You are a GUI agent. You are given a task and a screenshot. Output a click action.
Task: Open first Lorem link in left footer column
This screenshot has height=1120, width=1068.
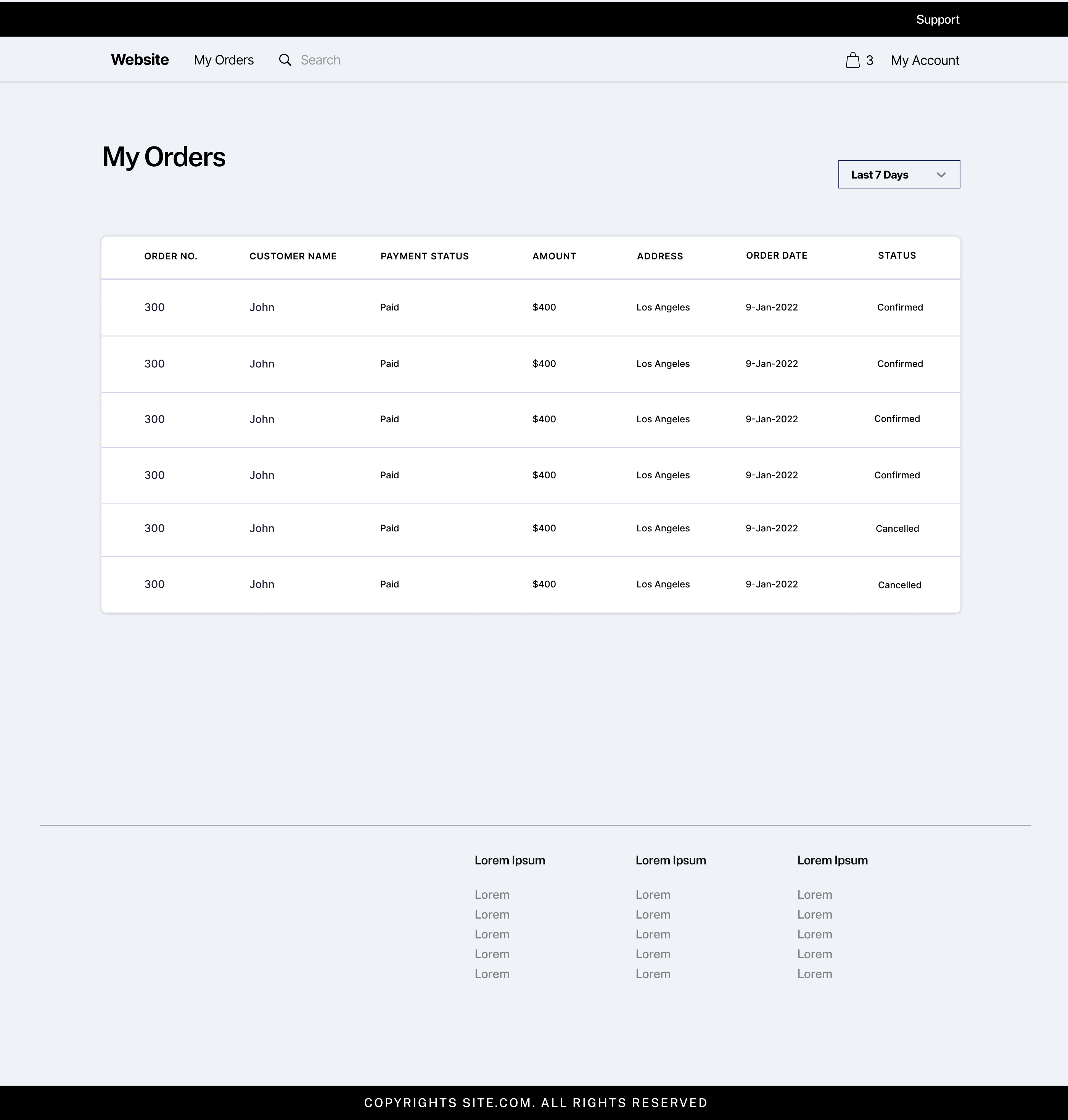(492, 895)
